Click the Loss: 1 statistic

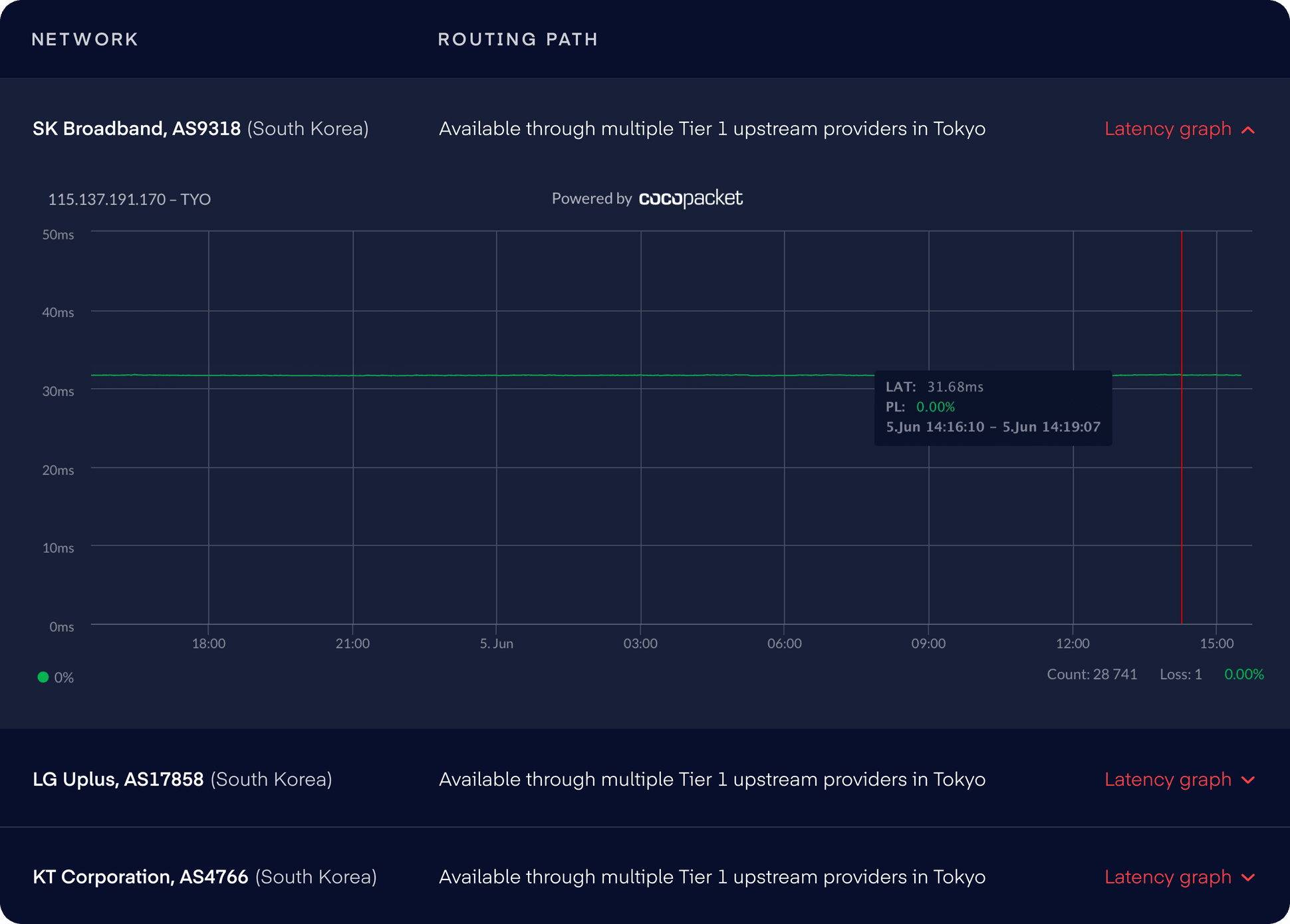point(1181,674)
